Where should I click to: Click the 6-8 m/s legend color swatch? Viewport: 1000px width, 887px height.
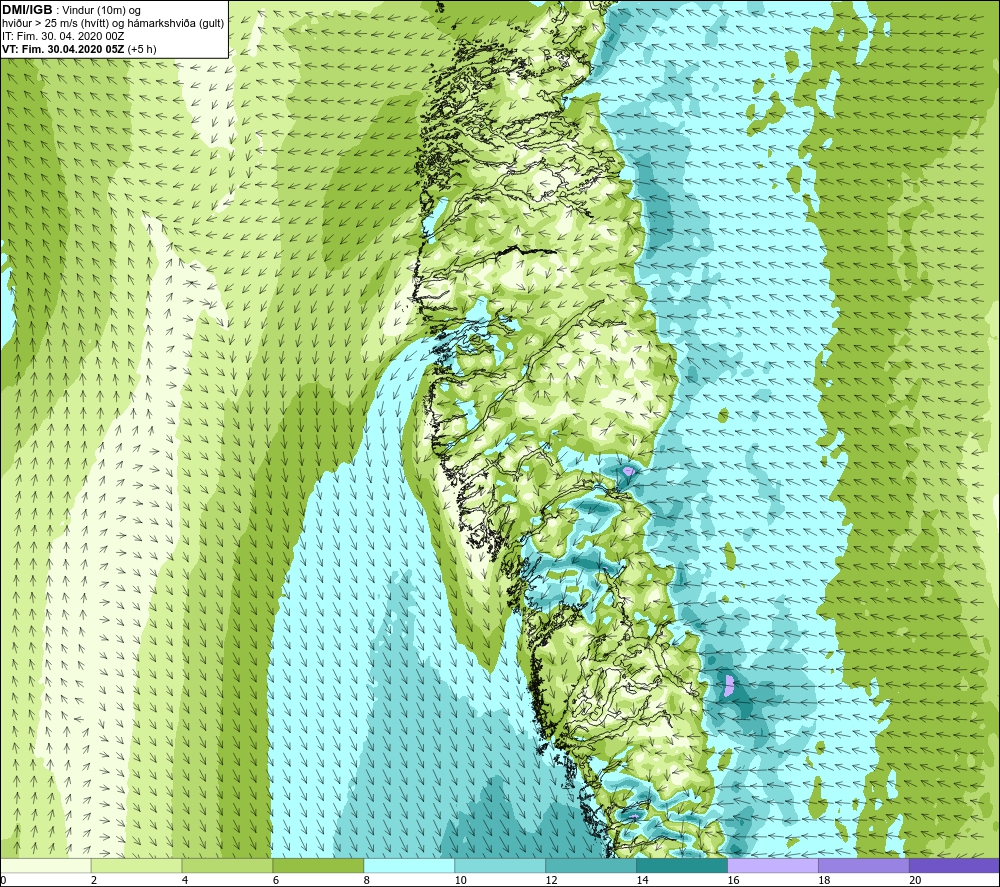pos(318,865)
